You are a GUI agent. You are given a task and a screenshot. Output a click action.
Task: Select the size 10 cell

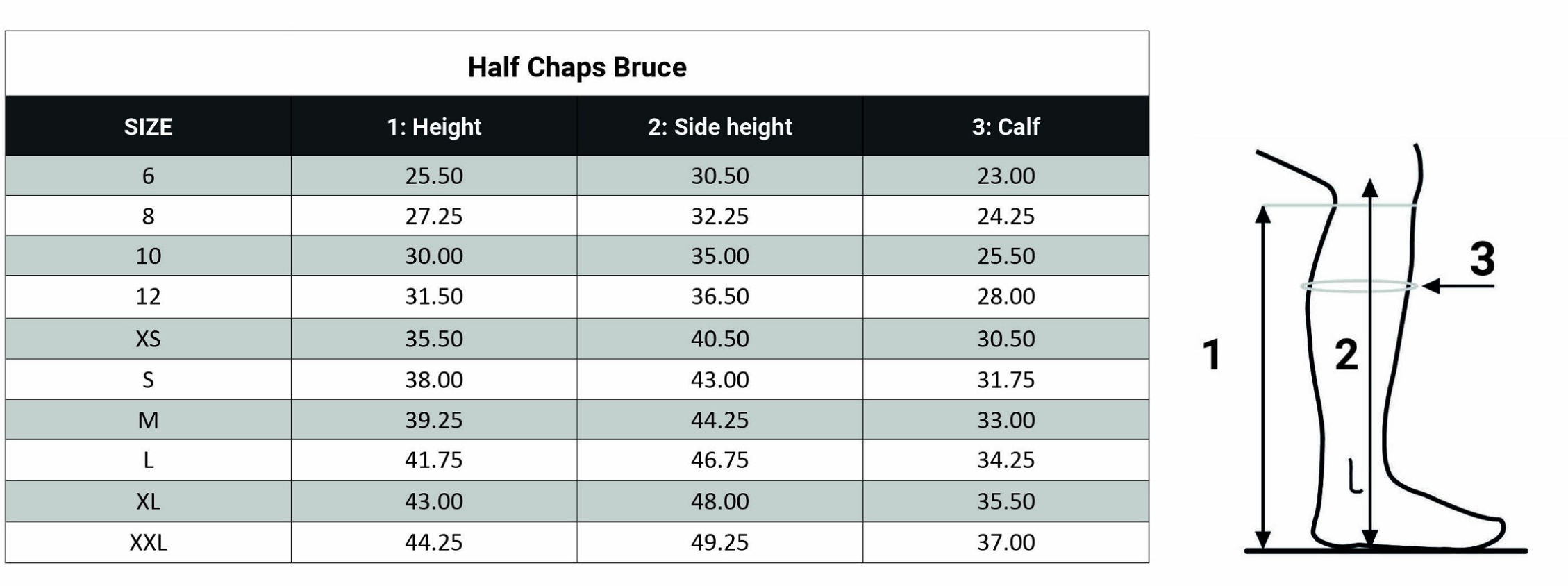coord(148,256)
